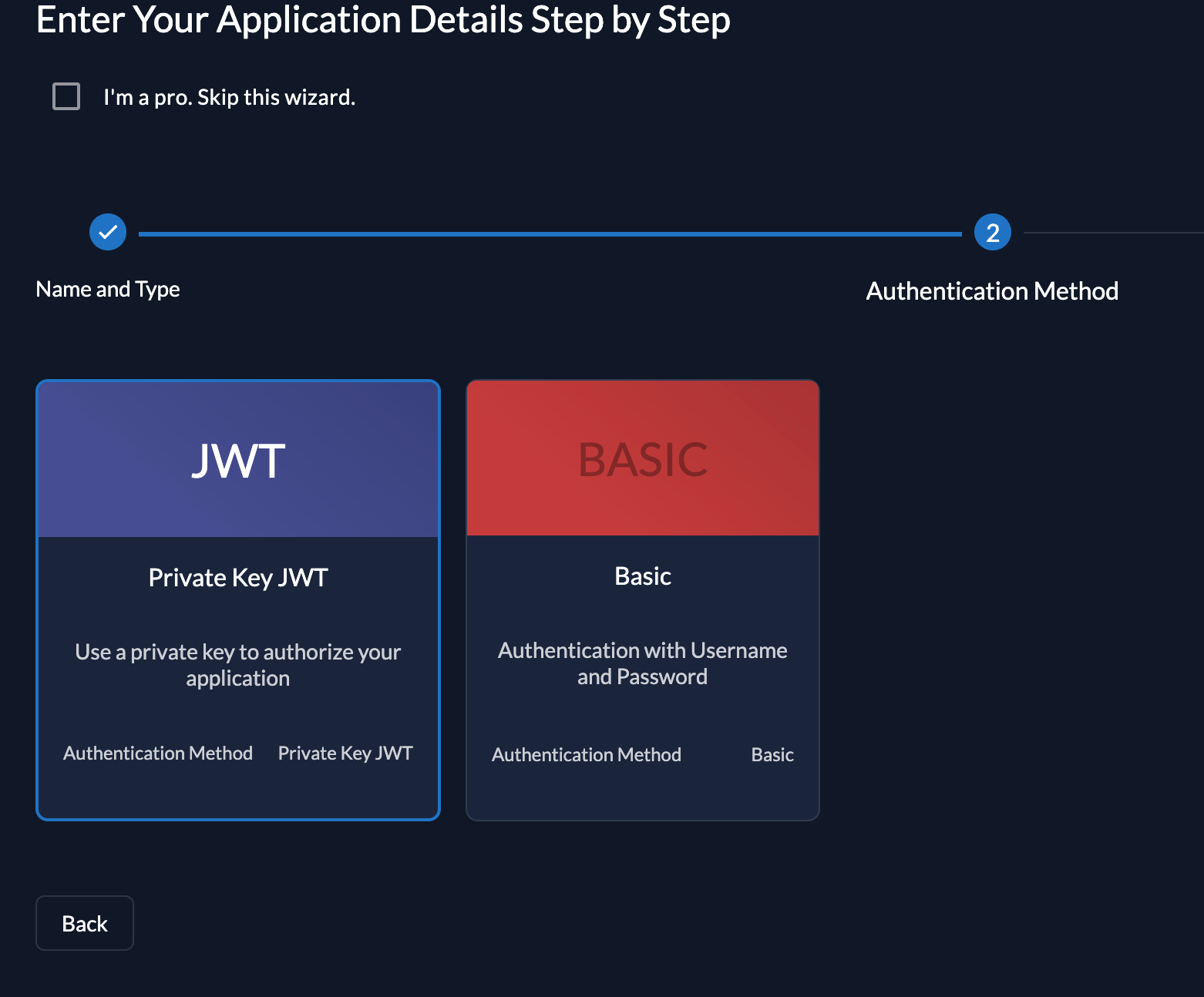Image resolution: width=1204 pixels, height=997 pixels.
Task: Click the red BASIC banner on the card
Action: click(x=642, y=457)
